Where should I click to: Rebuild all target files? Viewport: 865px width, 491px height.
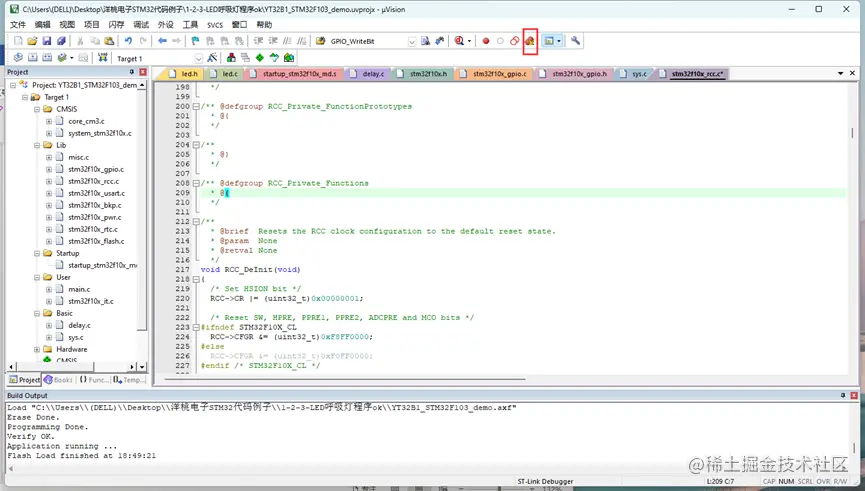[47, 57]
